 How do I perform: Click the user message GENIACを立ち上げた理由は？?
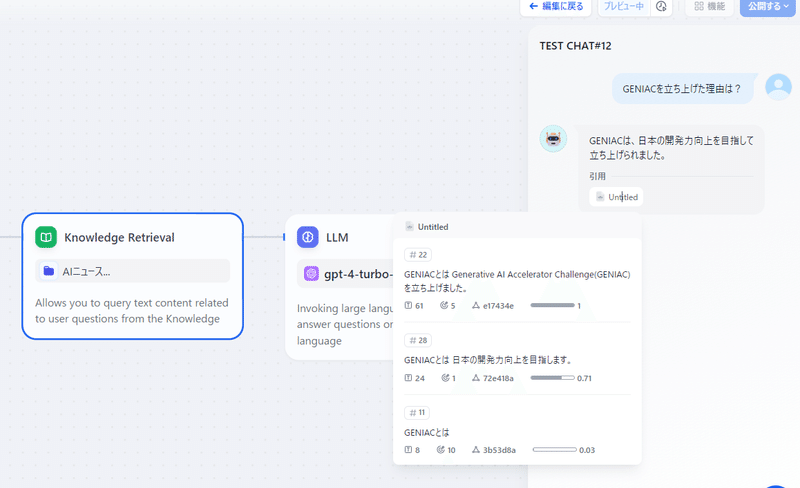682,89
